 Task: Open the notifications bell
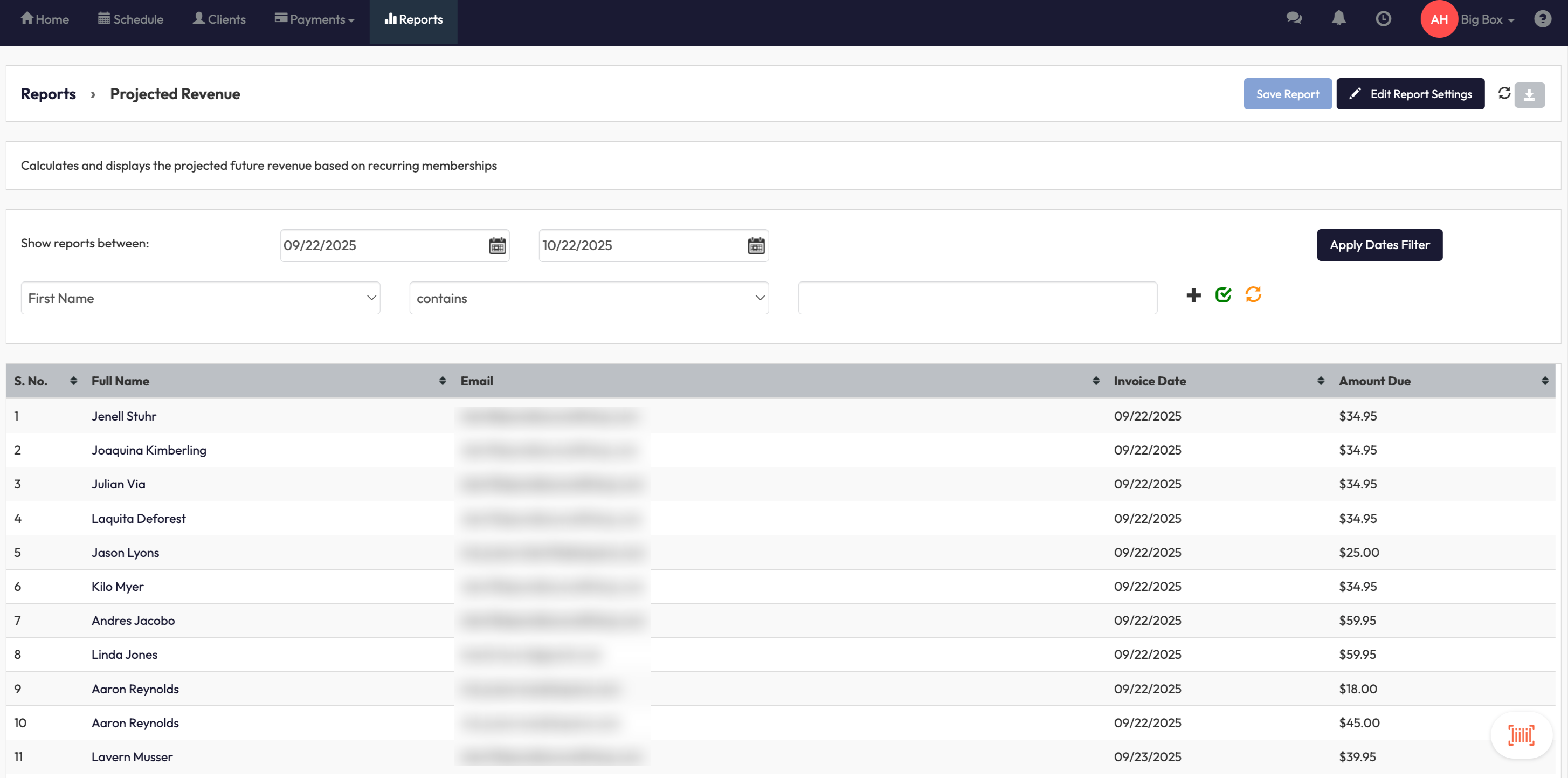1338,19
